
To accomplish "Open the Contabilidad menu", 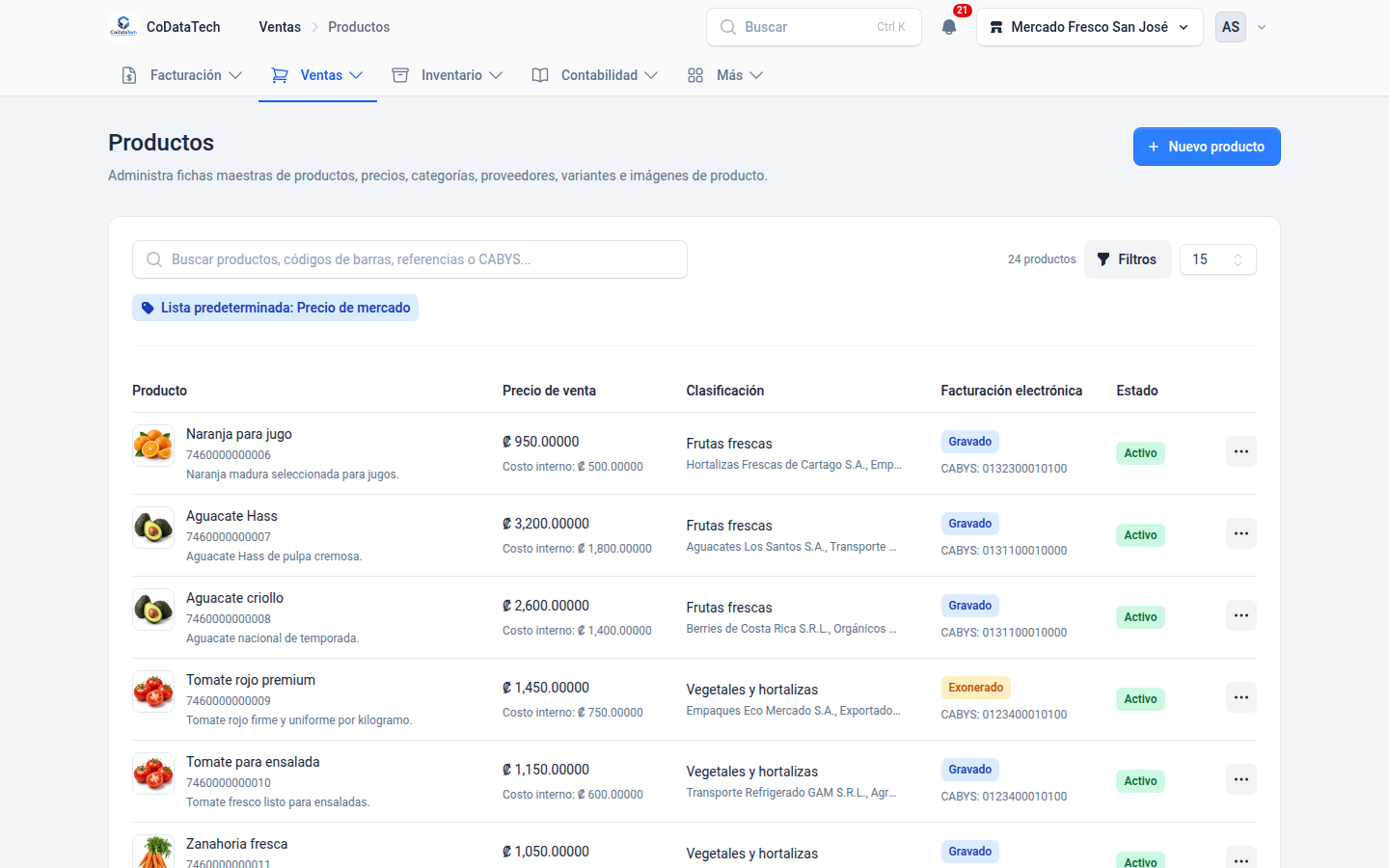I will click(595, 75).
